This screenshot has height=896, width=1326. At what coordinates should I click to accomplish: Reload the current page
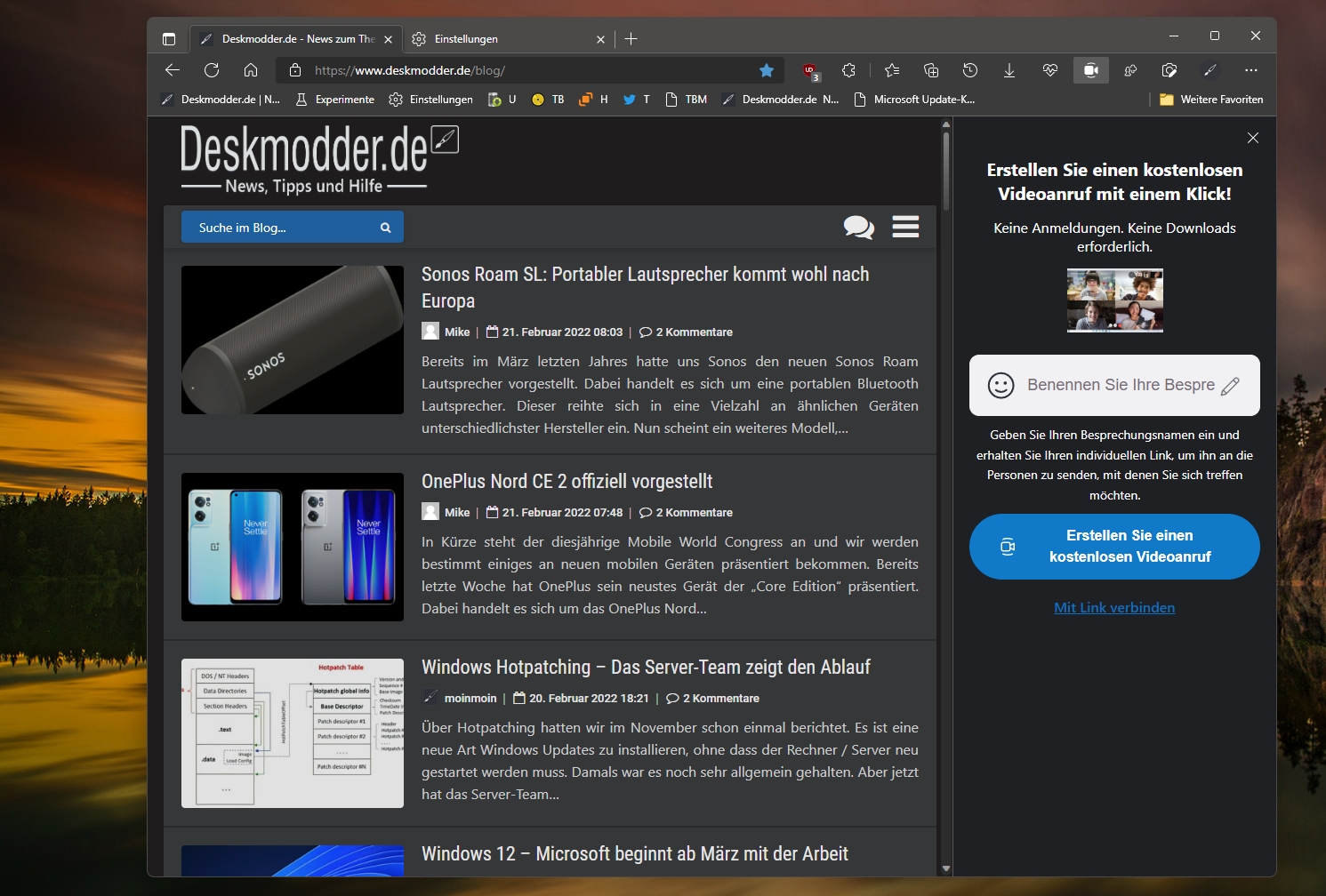212,70
